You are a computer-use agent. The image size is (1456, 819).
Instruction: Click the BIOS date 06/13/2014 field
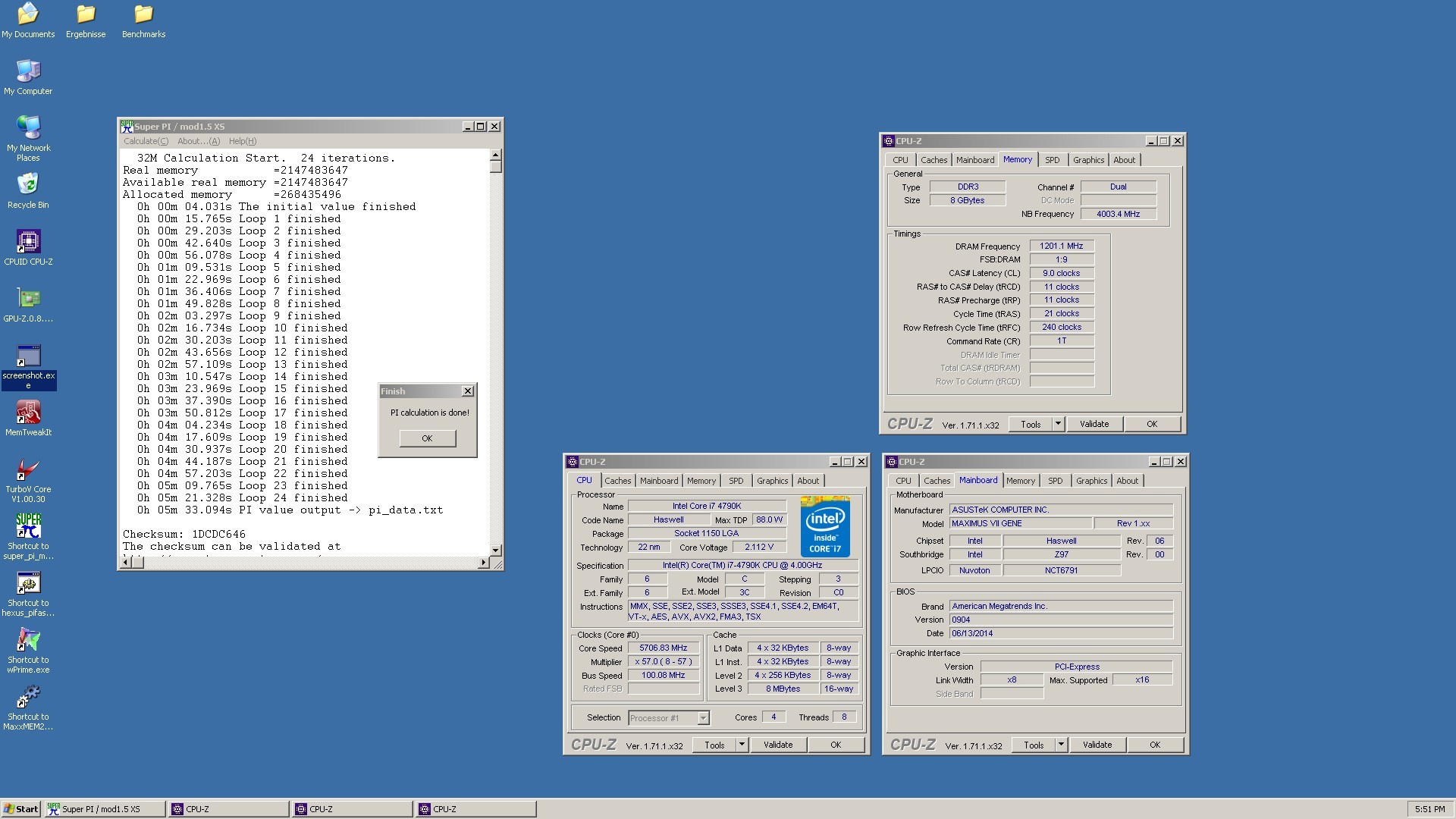coord(1061,634)
